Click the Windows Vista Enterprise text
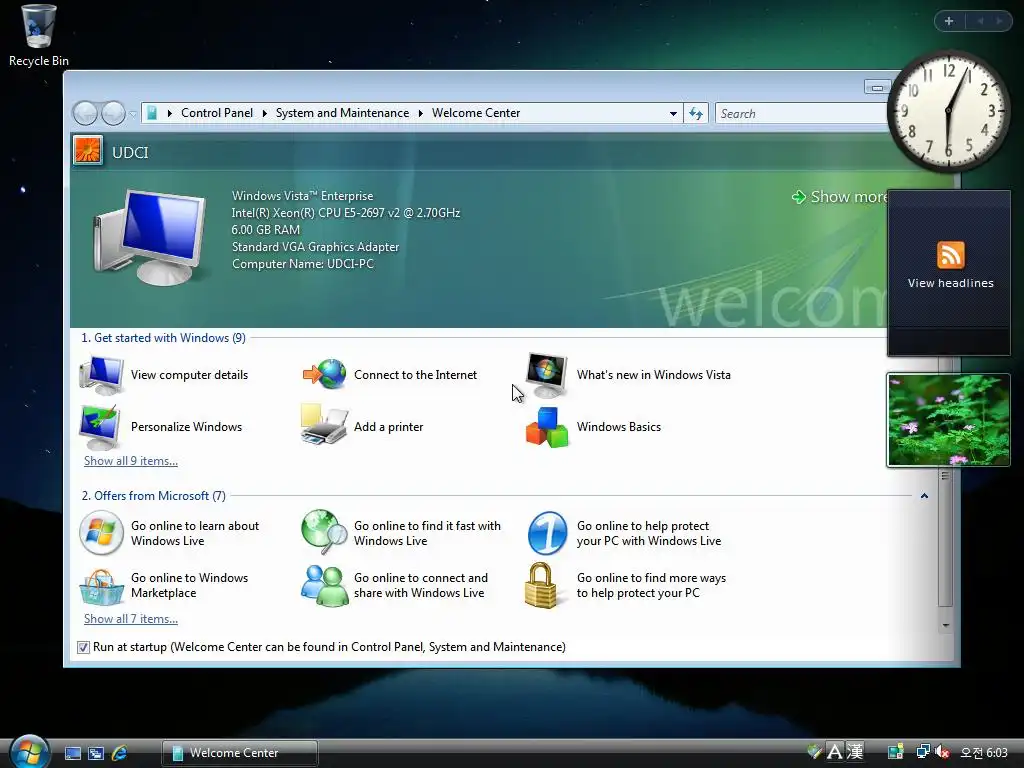Screen dimensions: 1024x768 click(x=302, y=196)
